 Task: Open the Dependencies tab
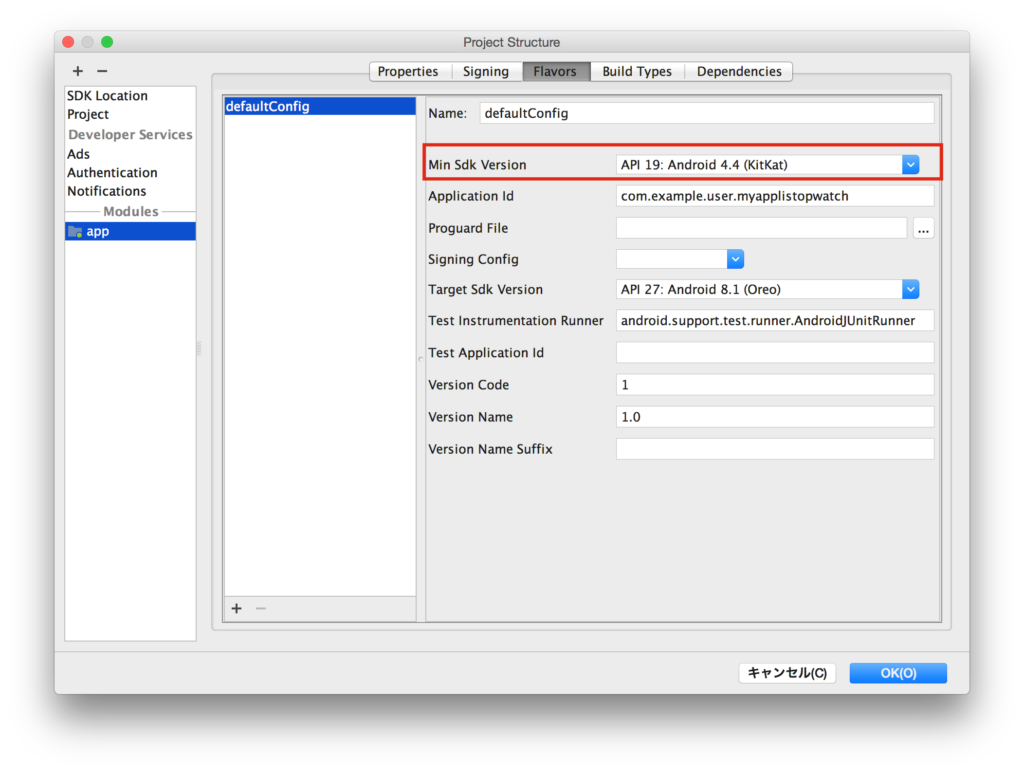[x=739, y=71]
